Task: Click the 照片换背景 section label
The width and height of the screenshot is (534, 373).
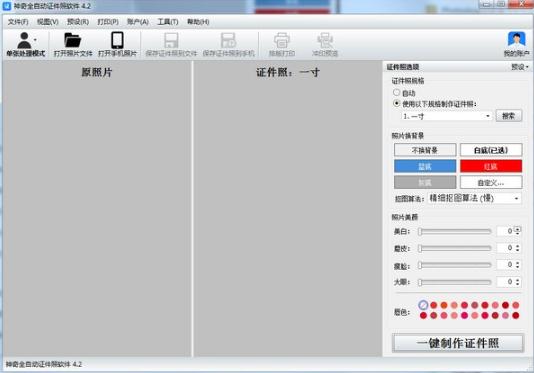Action: (408, 136)
